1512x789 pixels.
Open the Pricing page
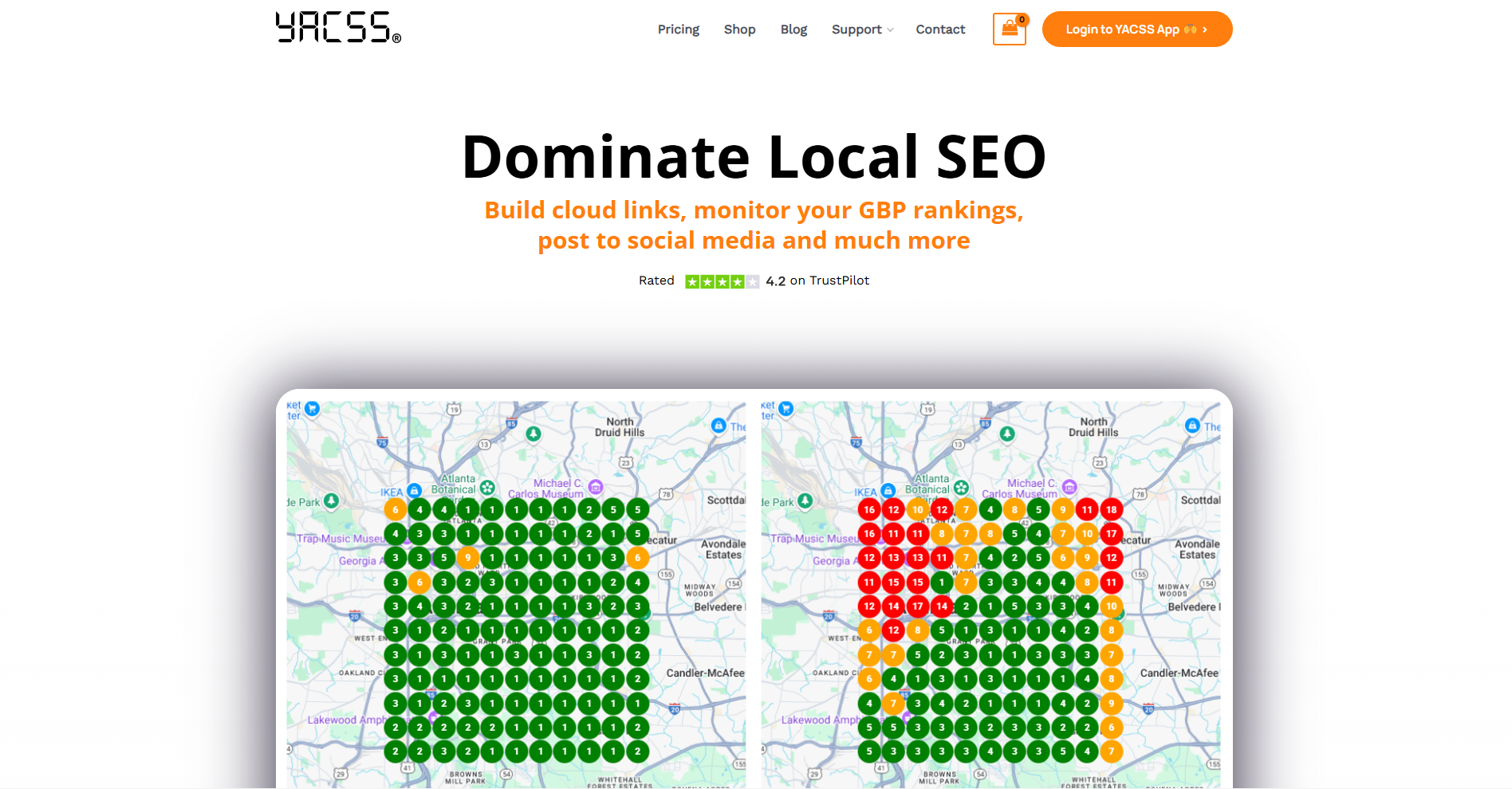click(679, 29)
